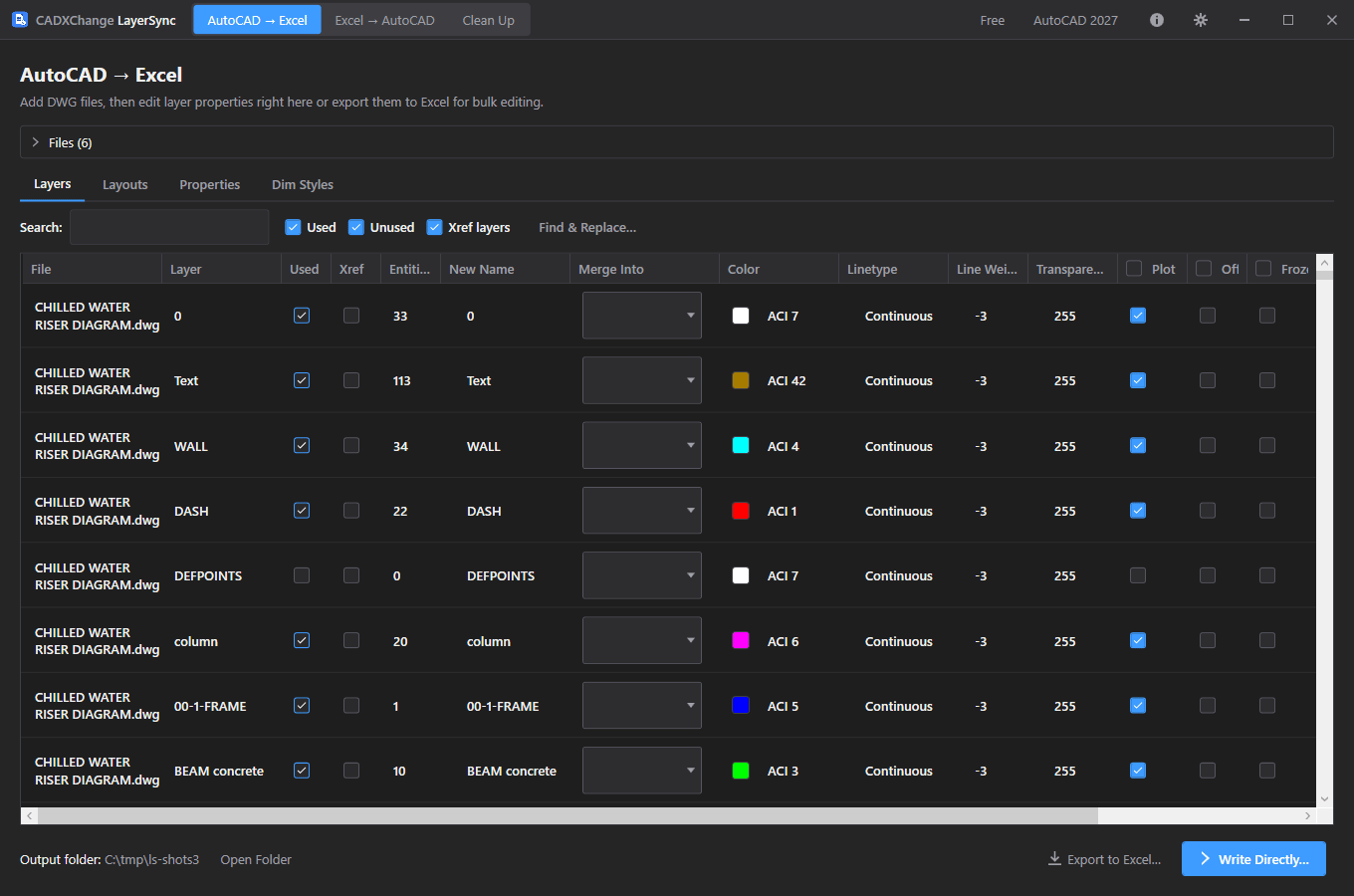Click the magenta ACI 6 color swatch
Screen dimensions: 1354x896
coord(741,640)
